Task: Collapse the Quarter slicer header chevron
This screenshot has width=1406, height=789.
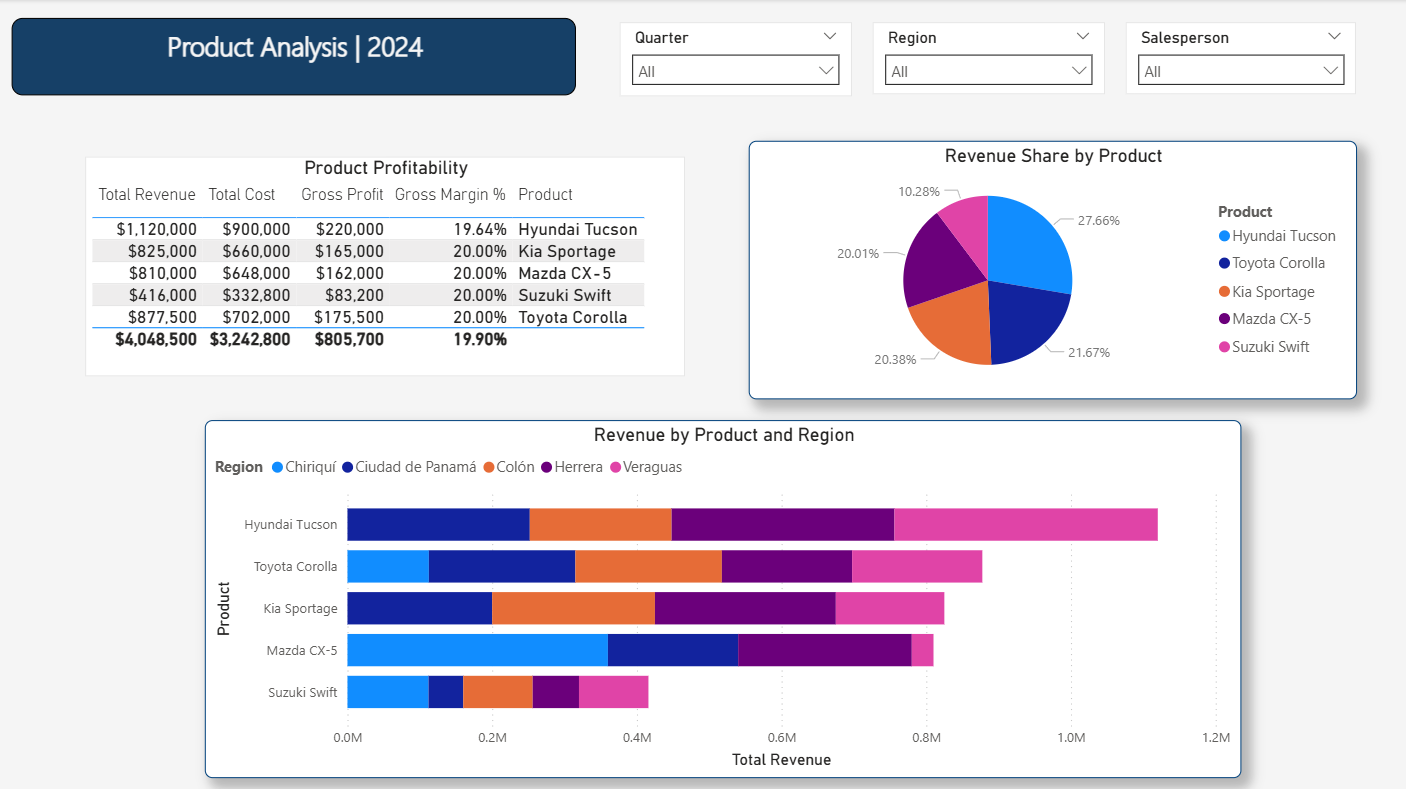Action: pos(829,37)
